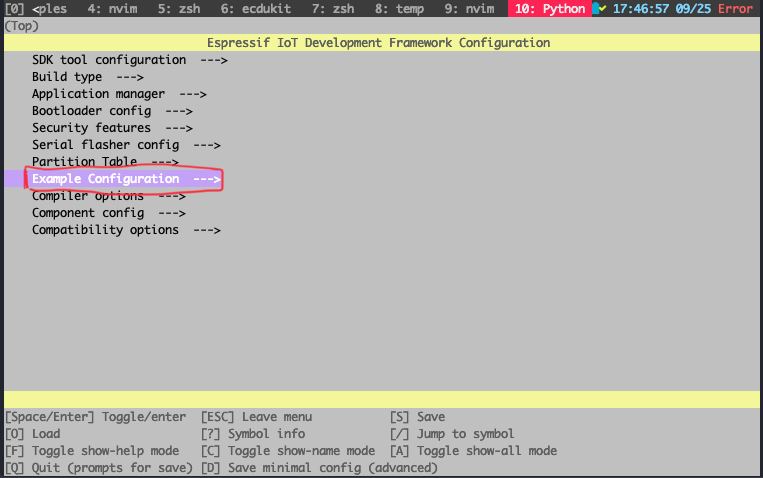Click the clock 17:46:57 in status bar
The height and width of the screenshot is (478, 763).
click(640, 9)
